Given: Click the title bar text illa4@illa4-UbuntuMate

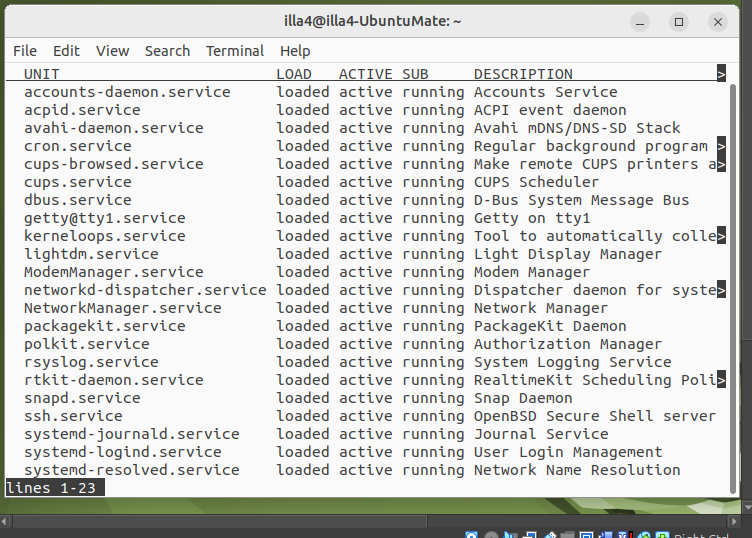Looking at the screenshot, I should pos(372,21).
